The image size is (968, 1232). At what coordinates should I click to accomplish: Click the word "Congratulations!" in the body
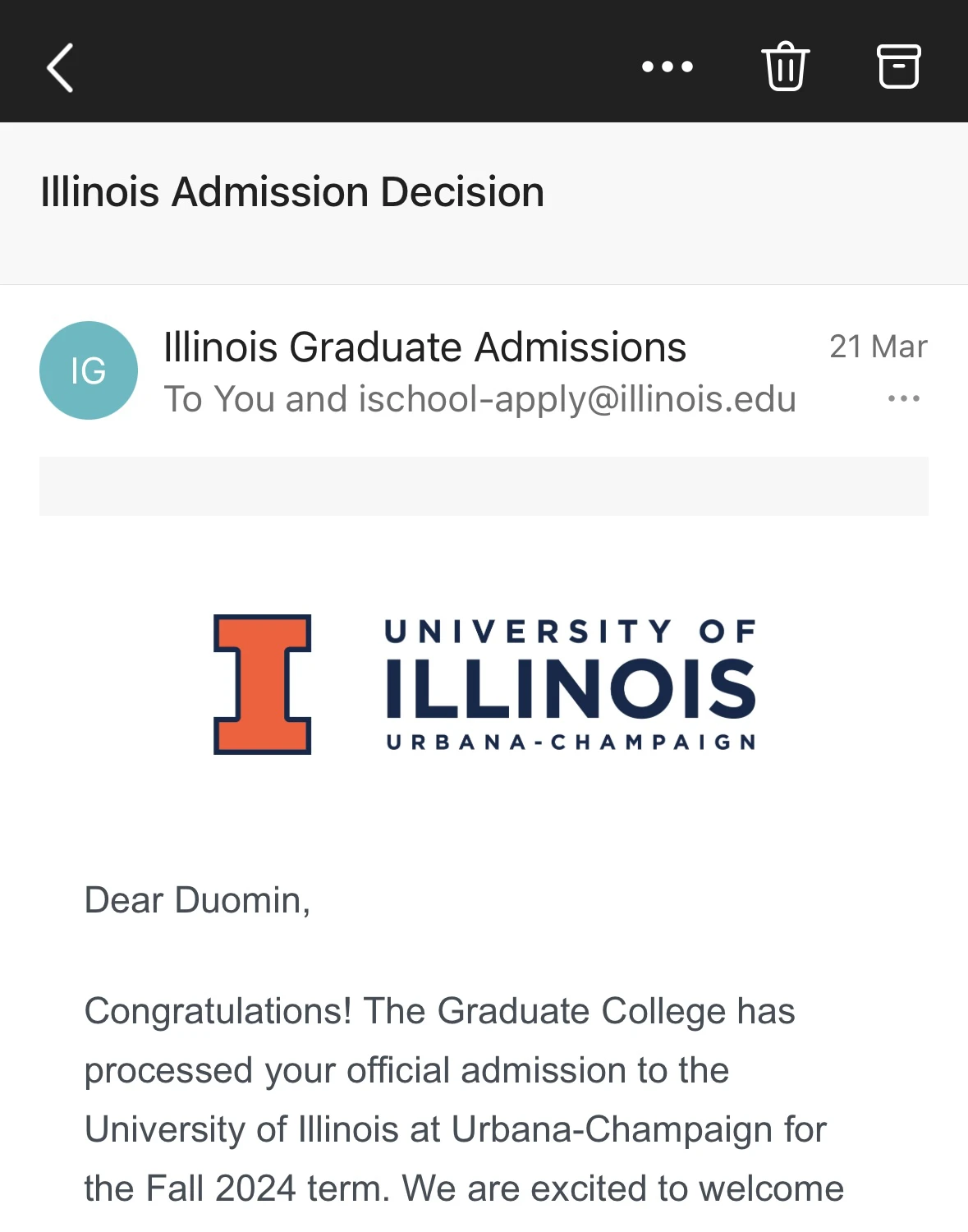pyautogui.click(x=218, y=1011)
